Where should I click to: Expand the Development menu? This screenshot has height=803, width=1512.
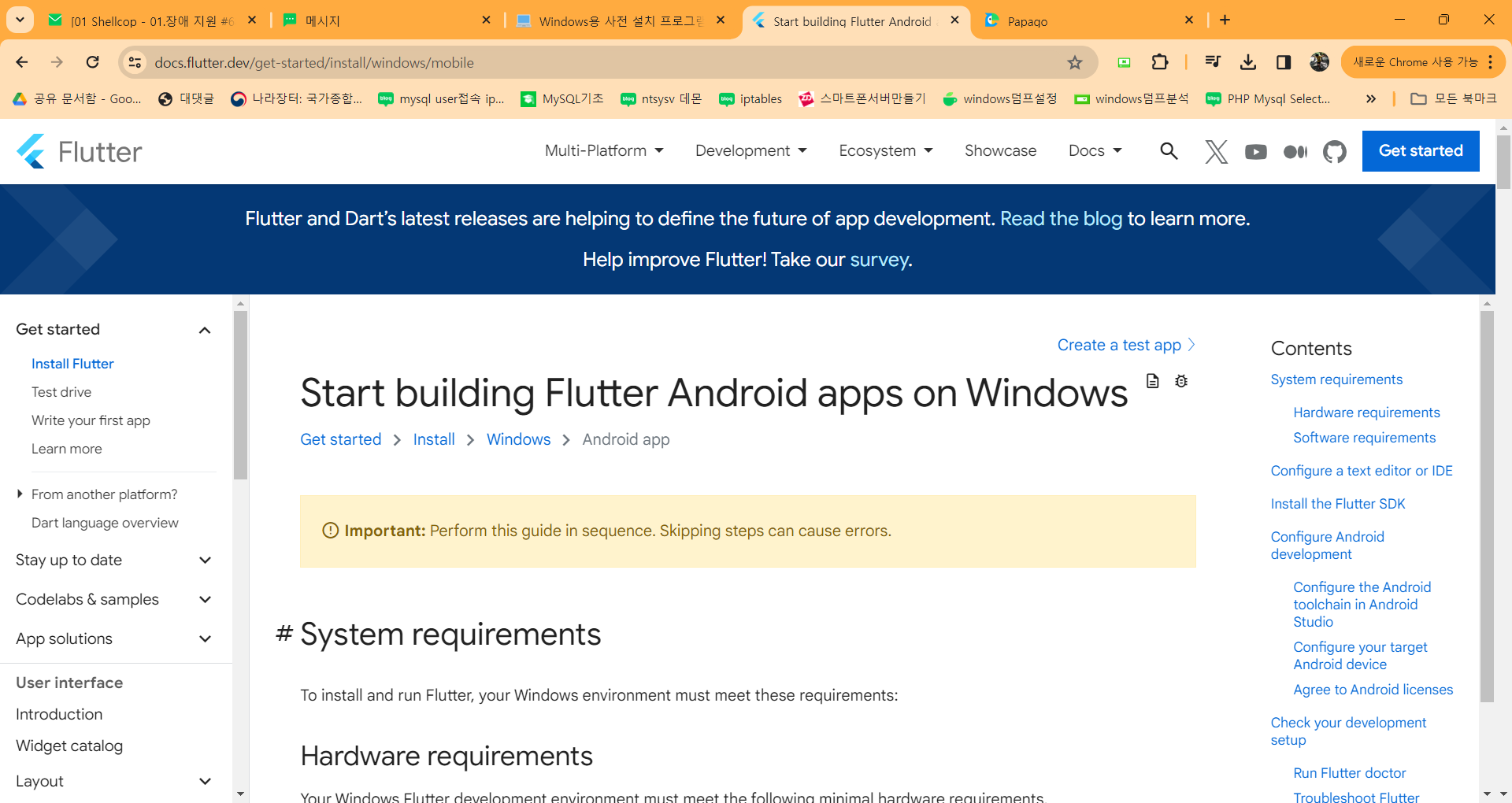(750, 150)
